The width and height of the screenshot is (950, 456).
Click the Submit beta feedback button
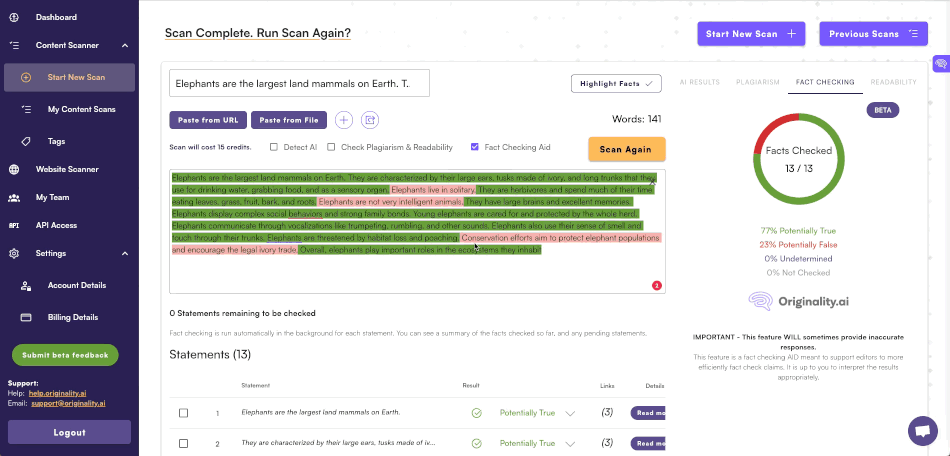65,355
